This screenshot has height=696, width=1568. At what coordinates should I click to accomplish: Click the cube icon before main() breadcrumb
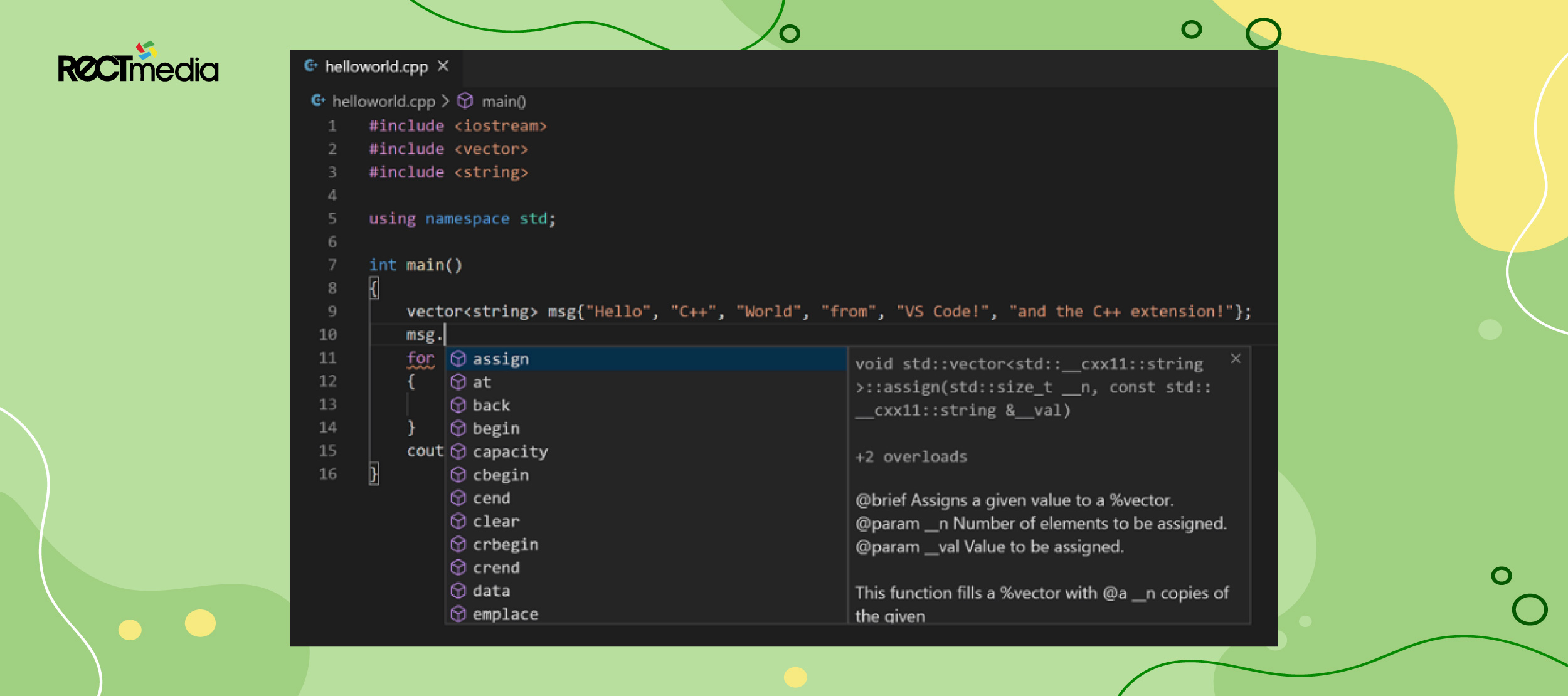[x=465, y=101]
